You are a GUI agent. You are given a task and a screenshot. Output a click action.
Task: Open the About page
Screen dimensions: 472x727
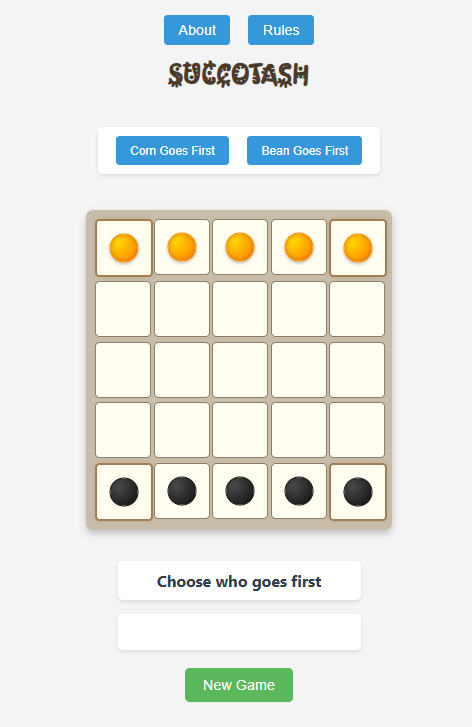197,30
